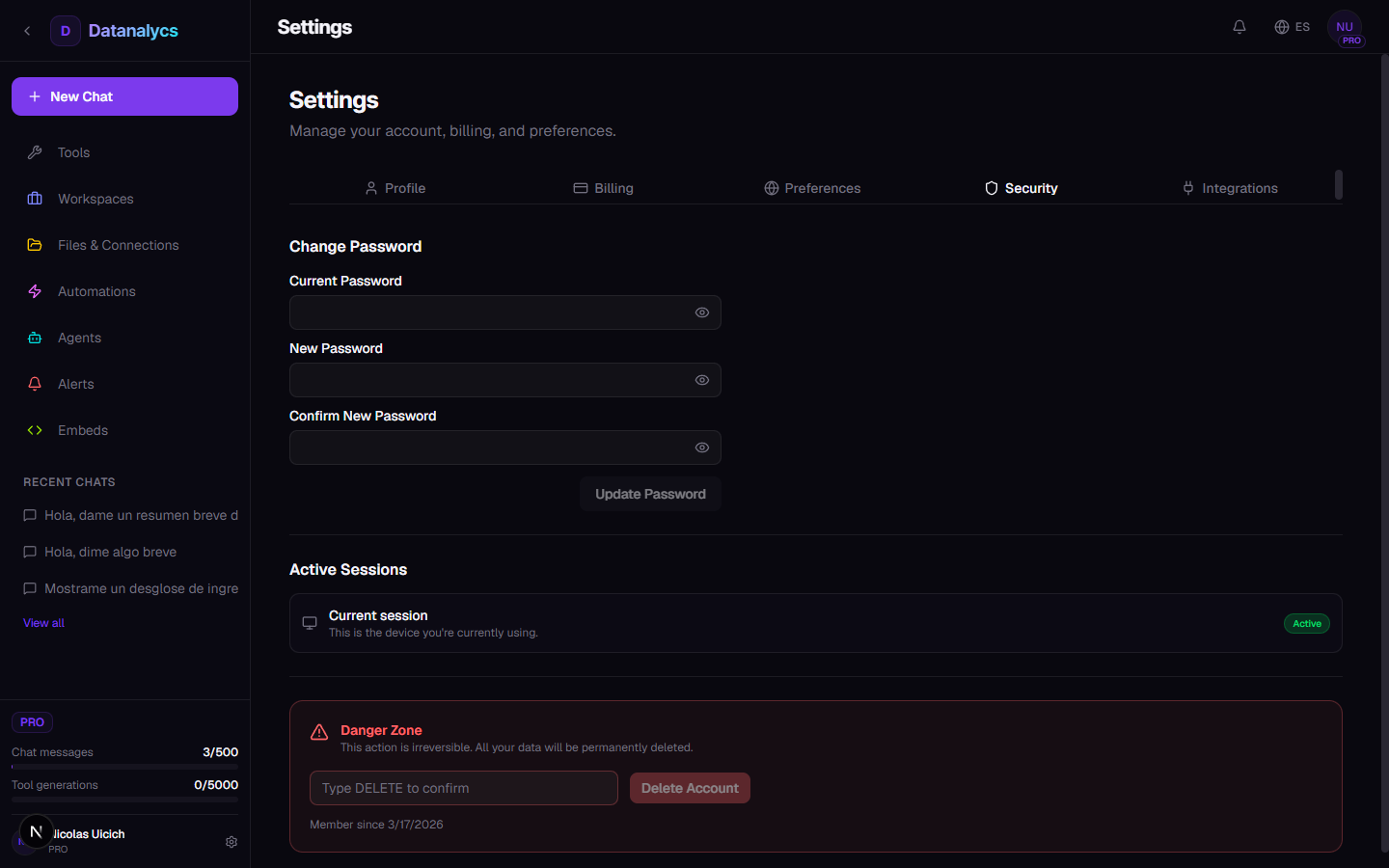Open the Agents section
The width and height of the screenshot is (1389, 868).
coord(79,338)
